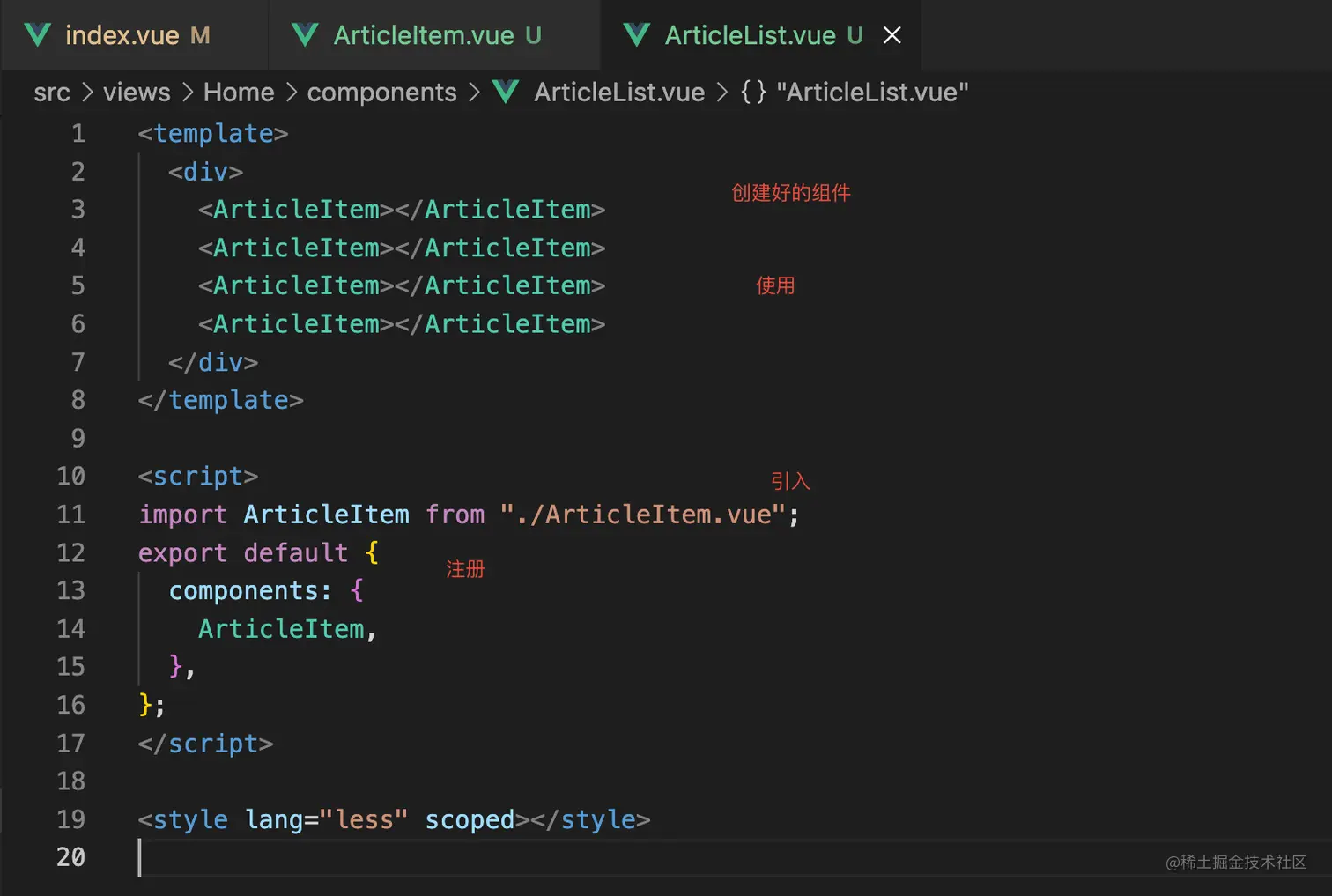
Task: Click the opening div tag on line 2
Action: tap(205, 172)
